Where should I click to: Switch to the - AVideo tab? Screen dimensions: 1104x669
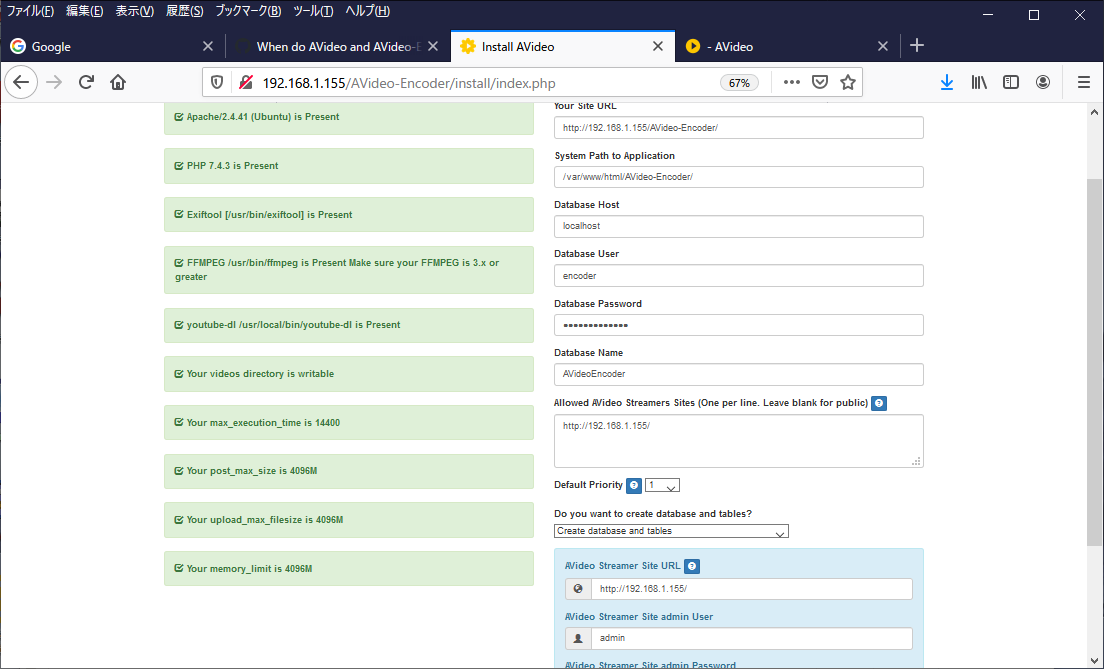[787, 46]
